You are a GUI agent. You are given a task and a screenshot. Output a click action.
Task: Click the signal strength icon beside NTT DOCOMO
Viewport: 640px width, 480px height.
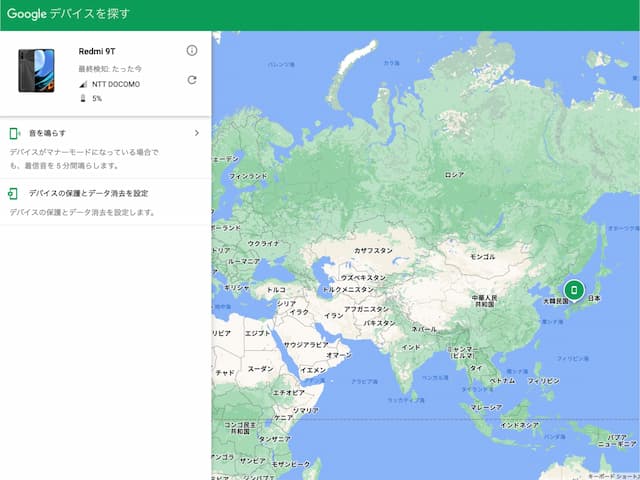point(83,84)
